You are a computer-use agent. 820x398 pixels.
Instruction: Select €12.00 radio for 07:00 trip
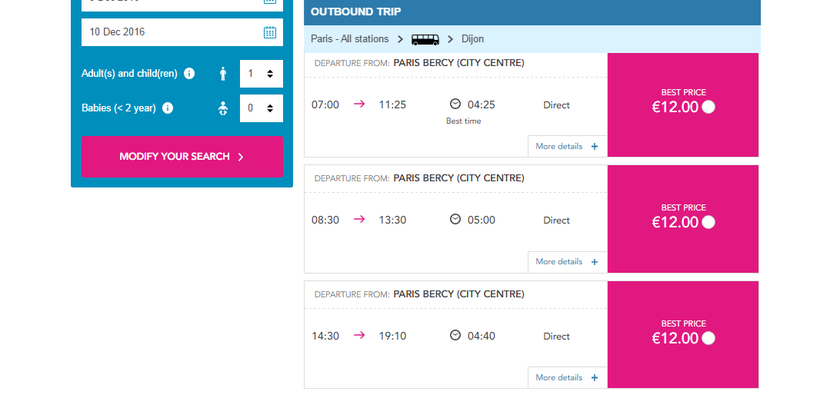[708, 107]
